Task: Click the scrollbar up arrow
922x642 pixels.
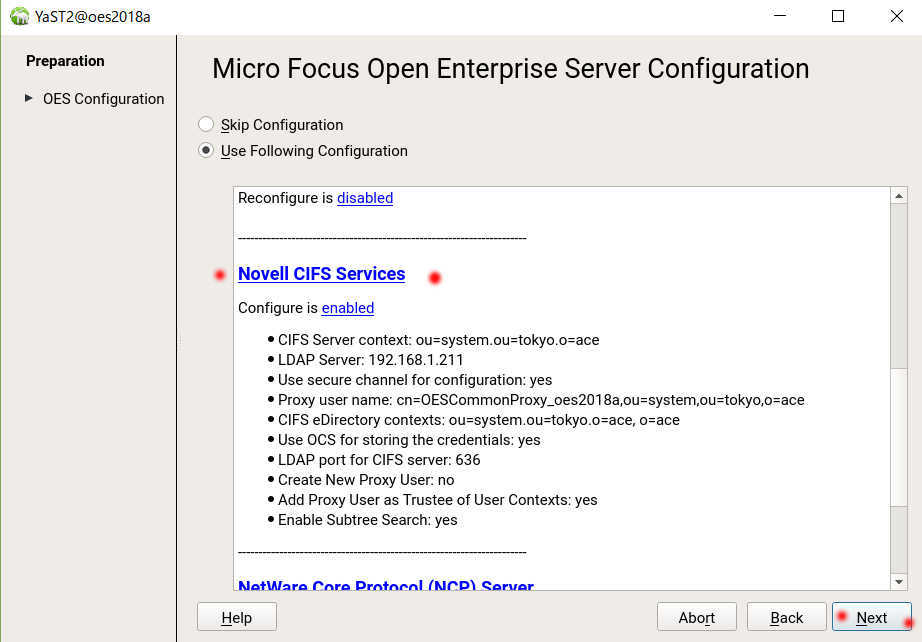Action: click(899, 196)
